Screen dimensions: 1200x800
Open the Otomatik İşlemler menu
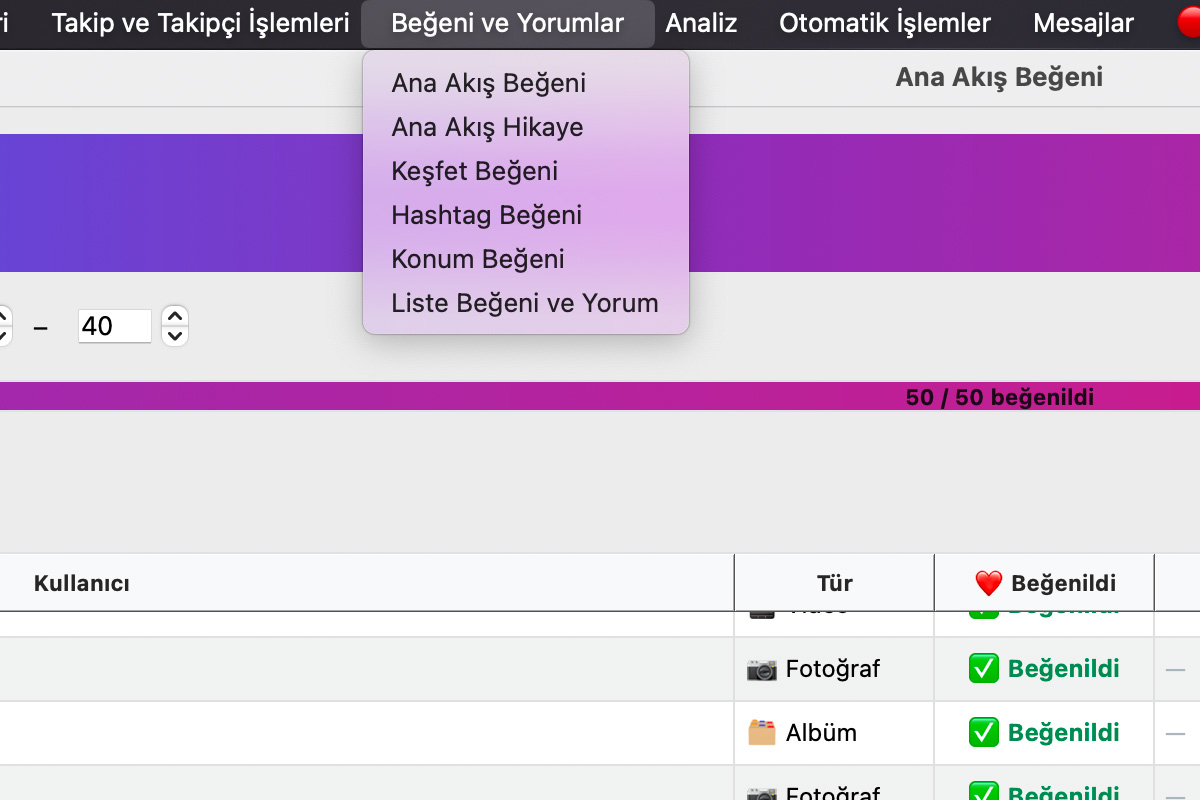[x=885, y=23]
